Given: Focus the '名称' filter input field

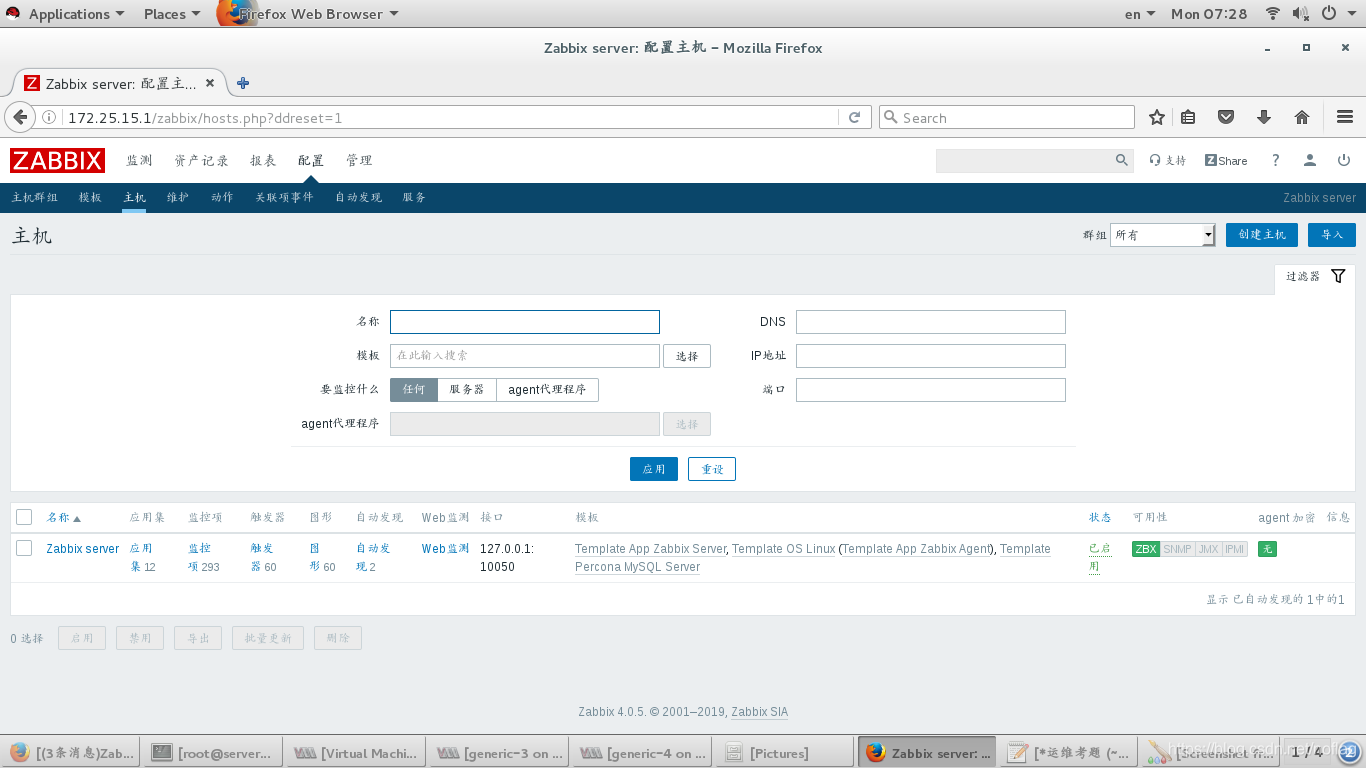Looking at the screenshot, I should pos(525,322).
